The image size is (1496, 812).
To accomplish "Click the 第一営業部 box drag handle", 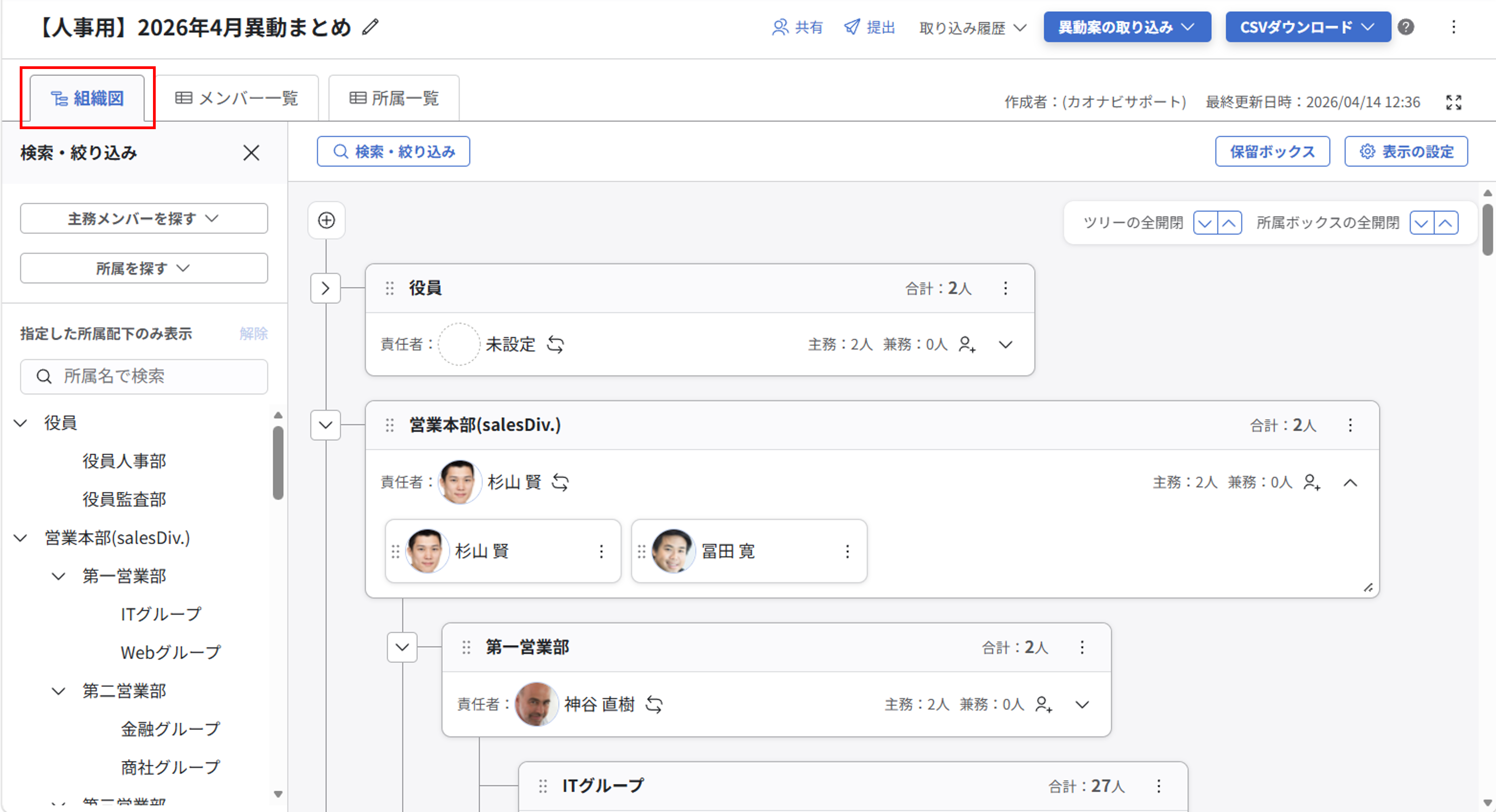I will tap(466, 647).
